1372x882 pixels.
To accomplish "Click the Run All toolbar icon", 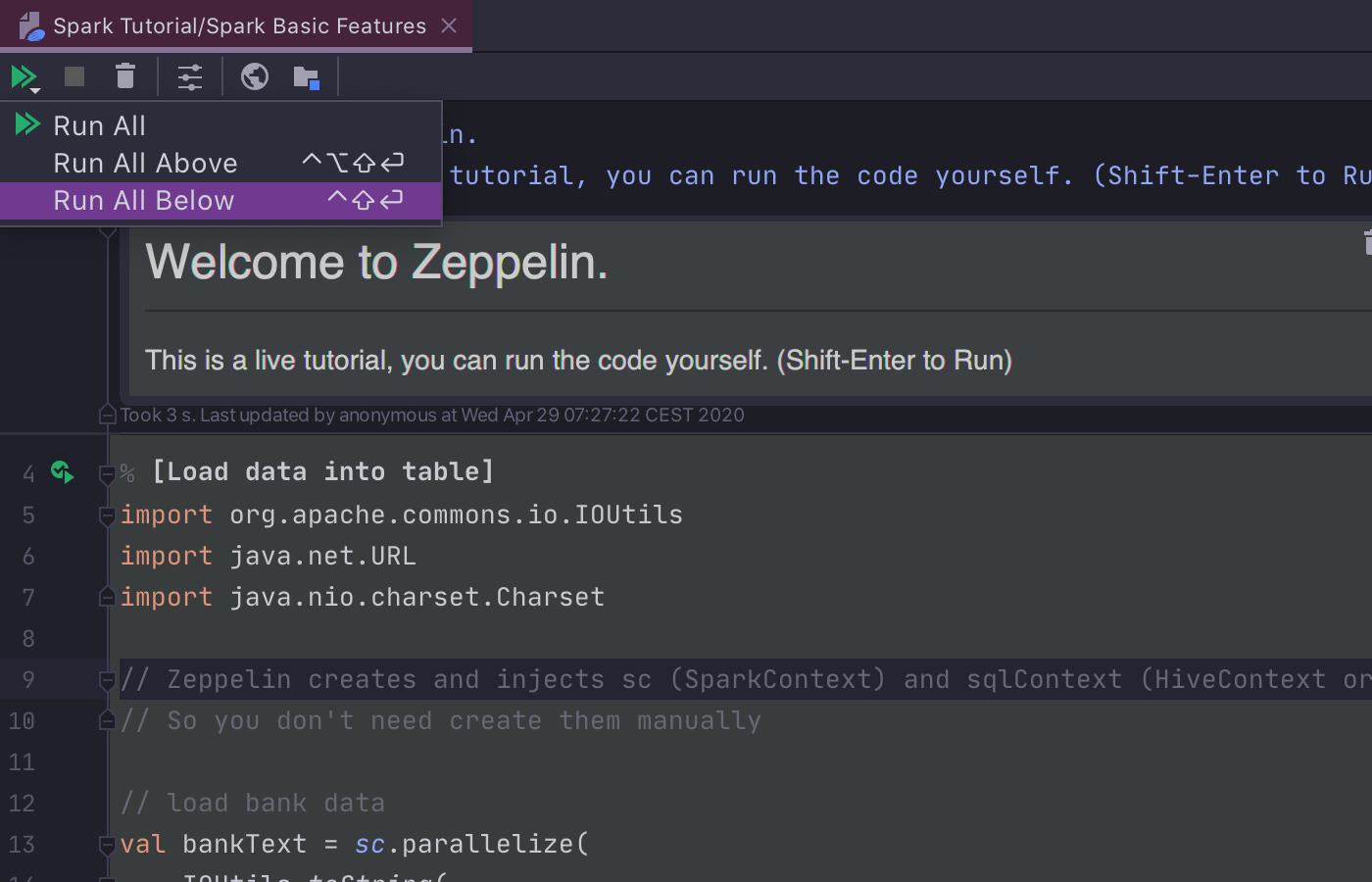I will pos(24,77).
